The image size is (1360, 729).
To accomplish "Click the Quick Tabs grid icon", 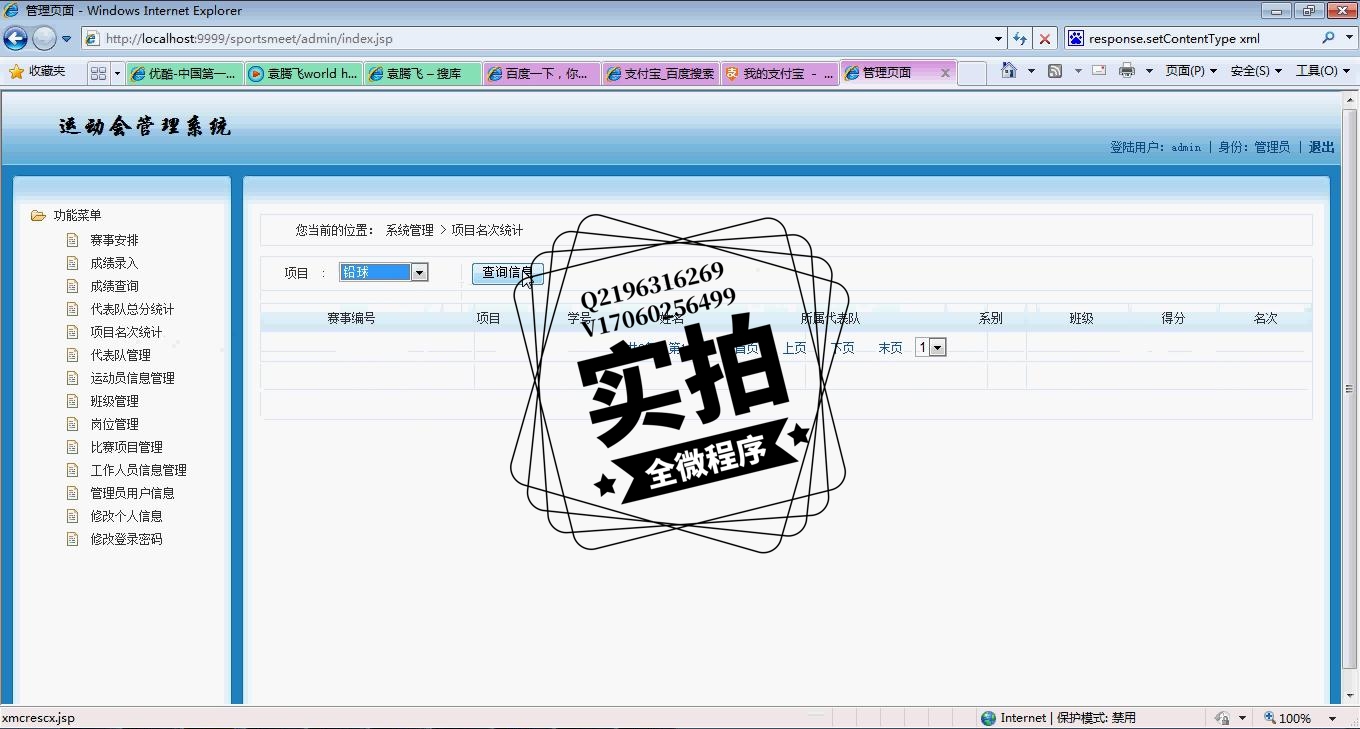I will tap(98, 73).
